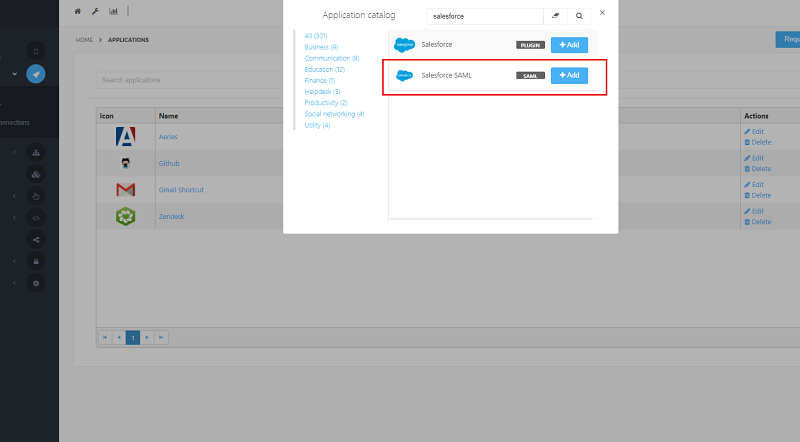Select the Salesforce cloud logo in first row
This screenshot has height=442, width=800.
[405, 45]
